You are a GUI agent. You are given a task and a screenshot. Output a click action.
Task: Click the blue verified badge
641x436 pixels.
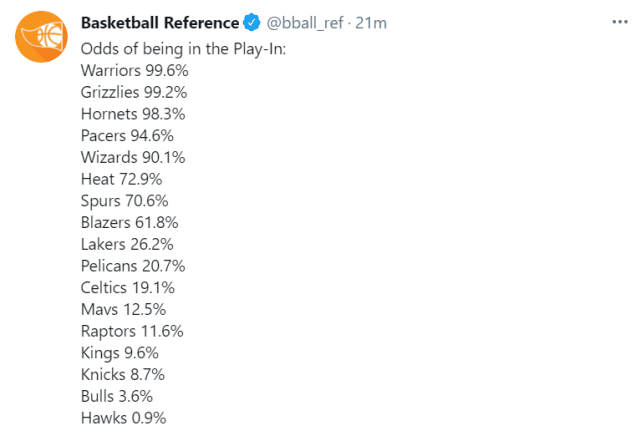click(x=257, y=23)
